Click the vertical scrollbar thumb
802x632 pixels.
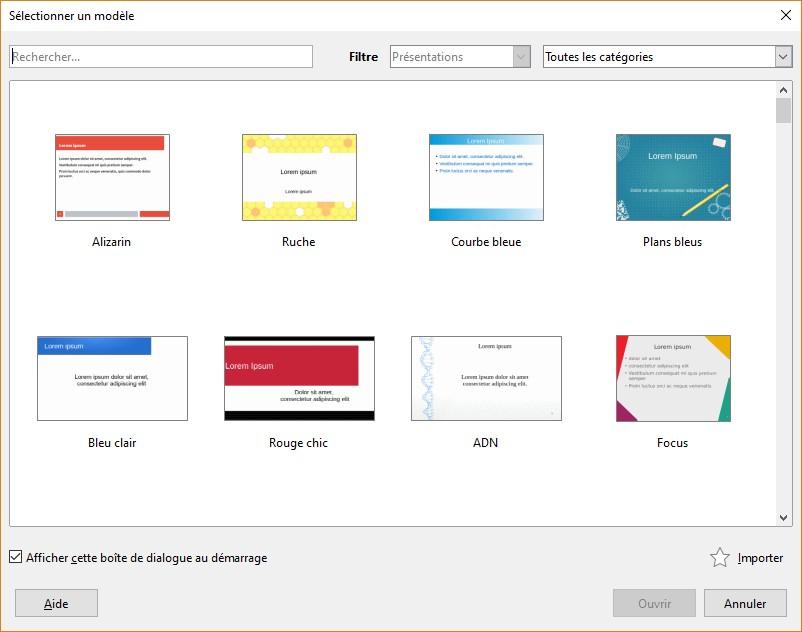point(783,111)
